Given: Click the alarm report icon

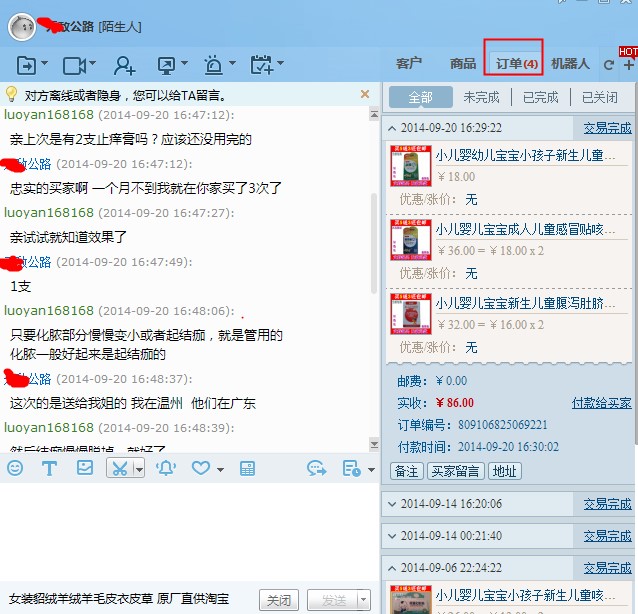Looking at the screenshot, I should tap(213, 65).
